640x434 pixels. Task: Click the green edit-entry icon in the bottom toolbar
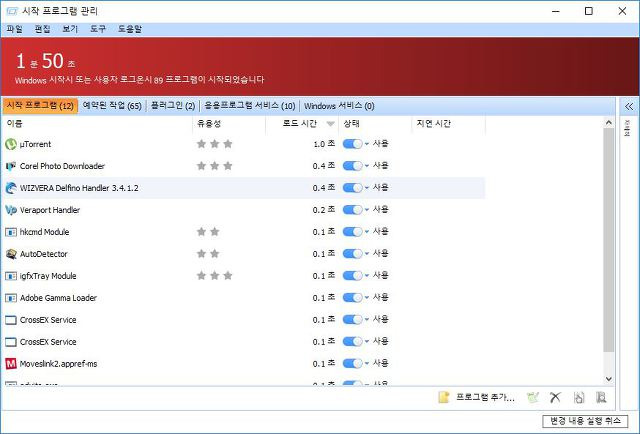coord(533,397)
